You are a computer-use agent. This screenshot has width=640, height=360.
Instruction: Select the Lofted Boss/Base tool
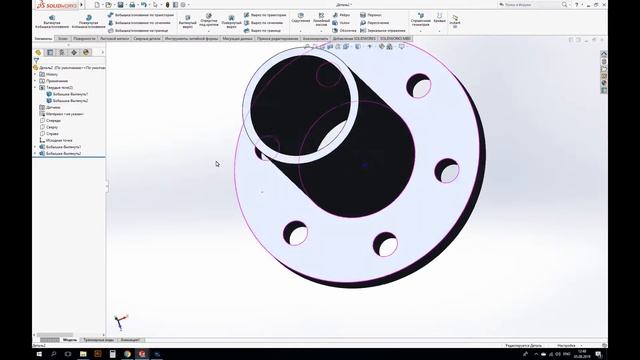point(139,23)
